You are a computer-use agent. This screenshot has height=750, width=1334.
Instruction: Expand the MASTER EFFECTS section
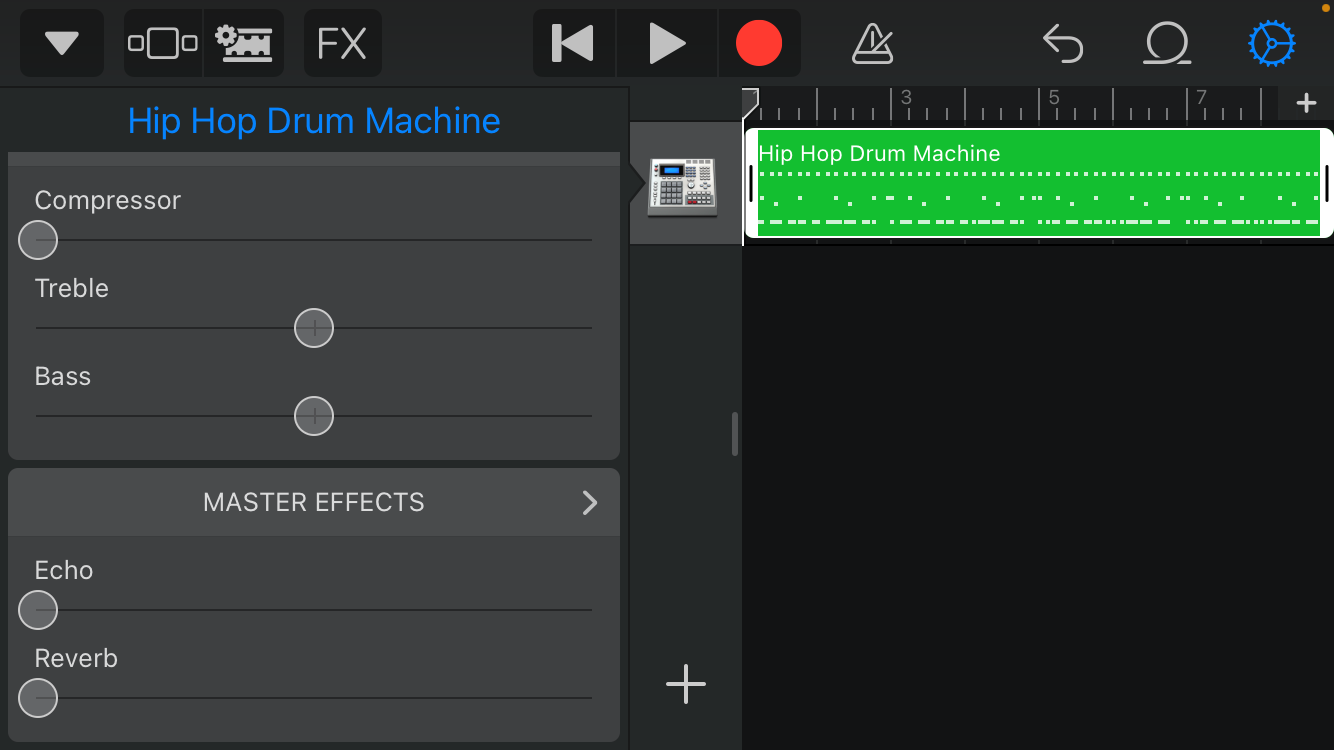coord(313,502)
